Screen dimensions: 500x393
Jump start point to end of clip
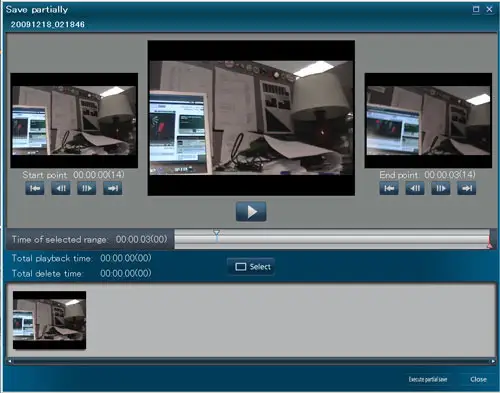(x=113, y=188)
